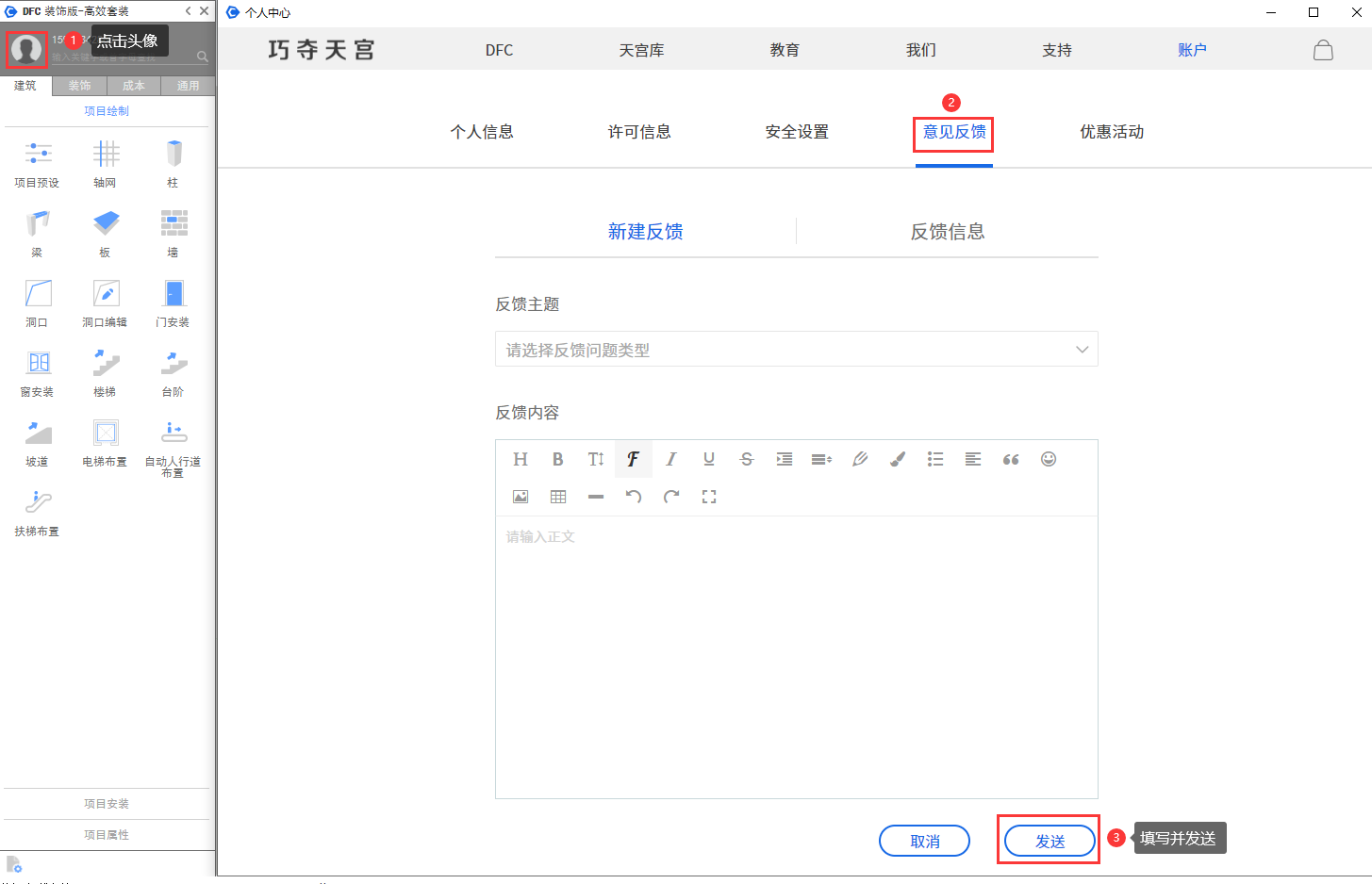Click the user avatar in the DFC panel
The image size is (1372, 884).
(x=26, y=49)
